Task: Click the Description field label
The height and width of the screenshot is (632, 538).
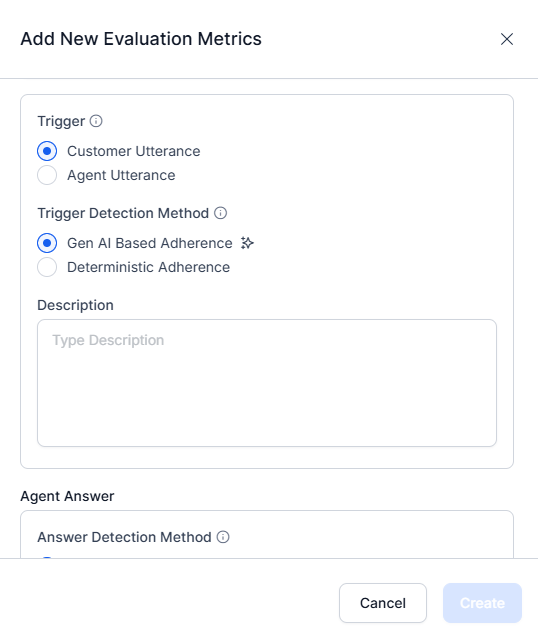Action: [75, 305]
